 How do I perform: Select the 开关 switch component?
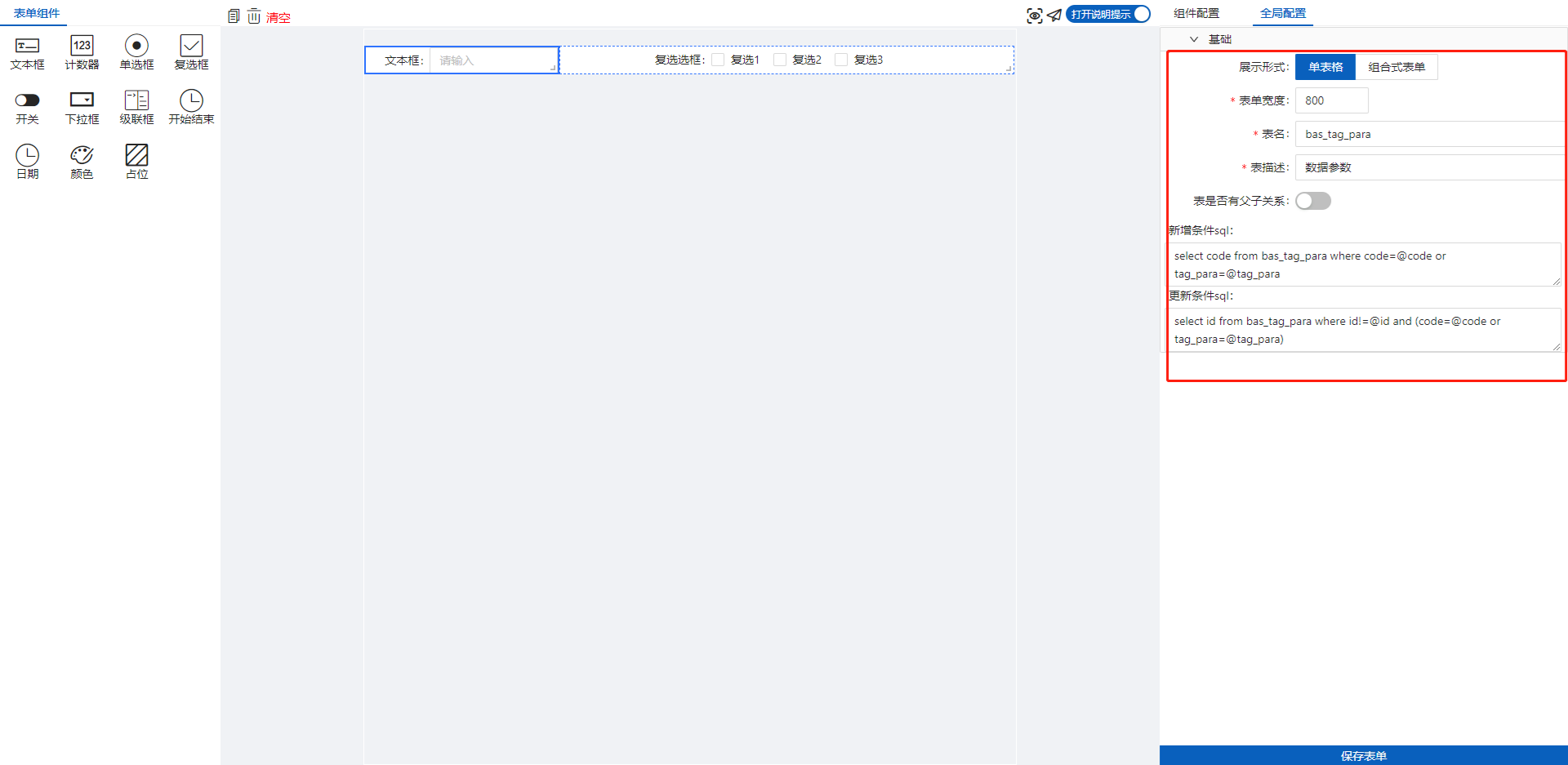point(27,107)
